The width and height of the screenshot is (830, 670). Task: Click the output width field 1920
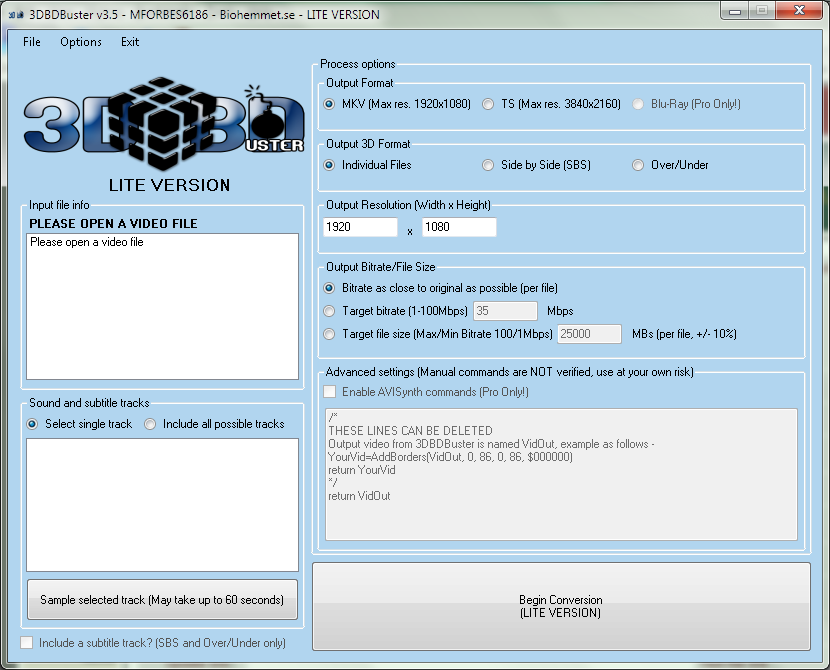click(x=360, y=227)
